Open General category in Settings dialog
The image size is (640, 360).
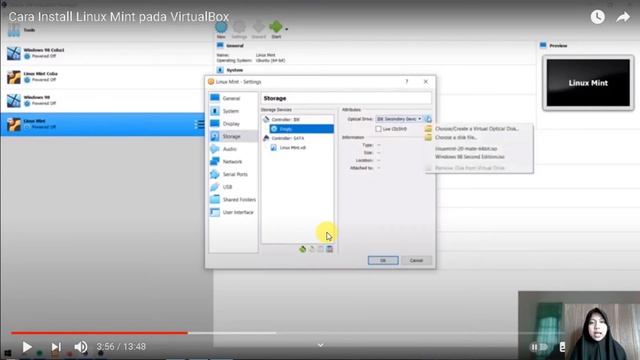233,98
